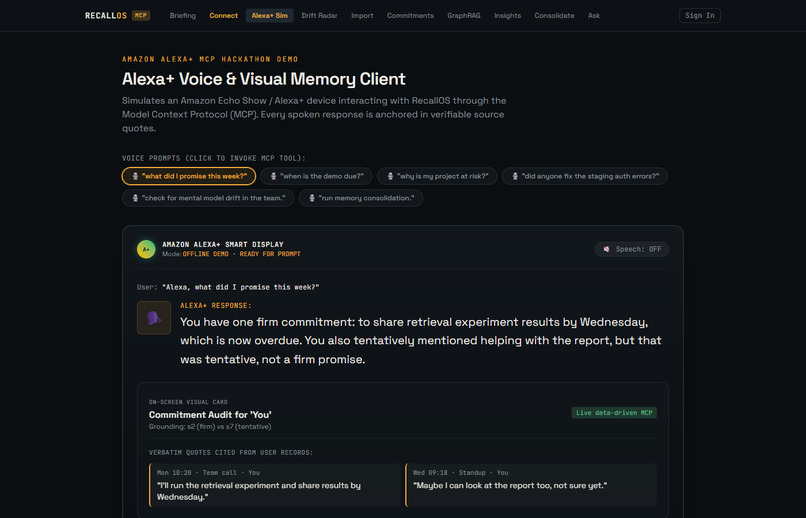Click microphone icon on memory consolidation prompt
Viewport: 806px width, 518px height.
[312, 198]
